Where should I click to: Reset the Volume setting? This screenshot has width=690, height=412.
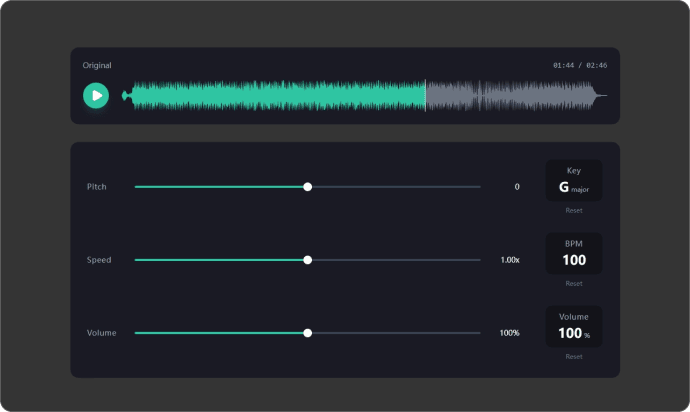tap(574, 357)
